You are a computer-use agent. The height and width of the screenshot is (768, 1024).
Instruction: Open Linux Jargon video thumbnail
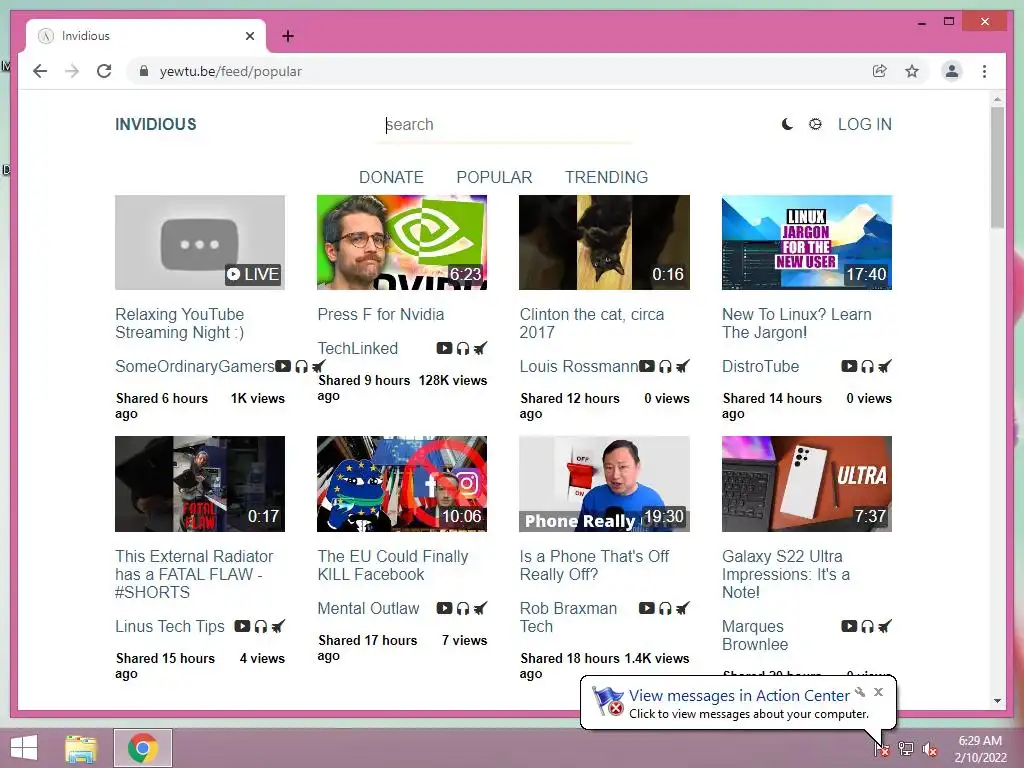(807, 242)
